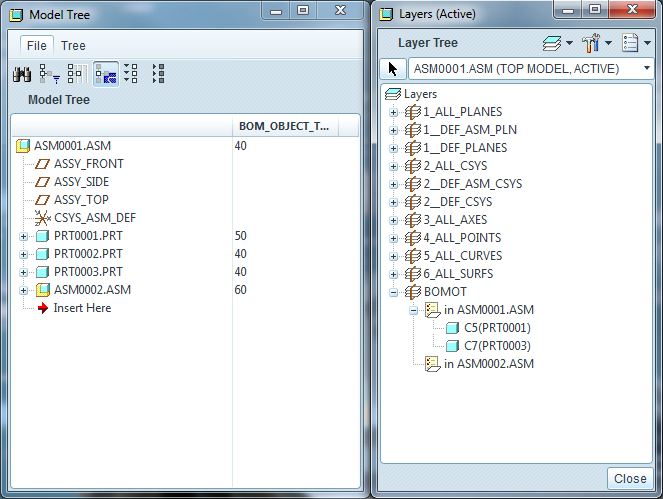Click the value 60 in ASM0002.ASM row
663x499 pixels.
click(x=241, y=290)
